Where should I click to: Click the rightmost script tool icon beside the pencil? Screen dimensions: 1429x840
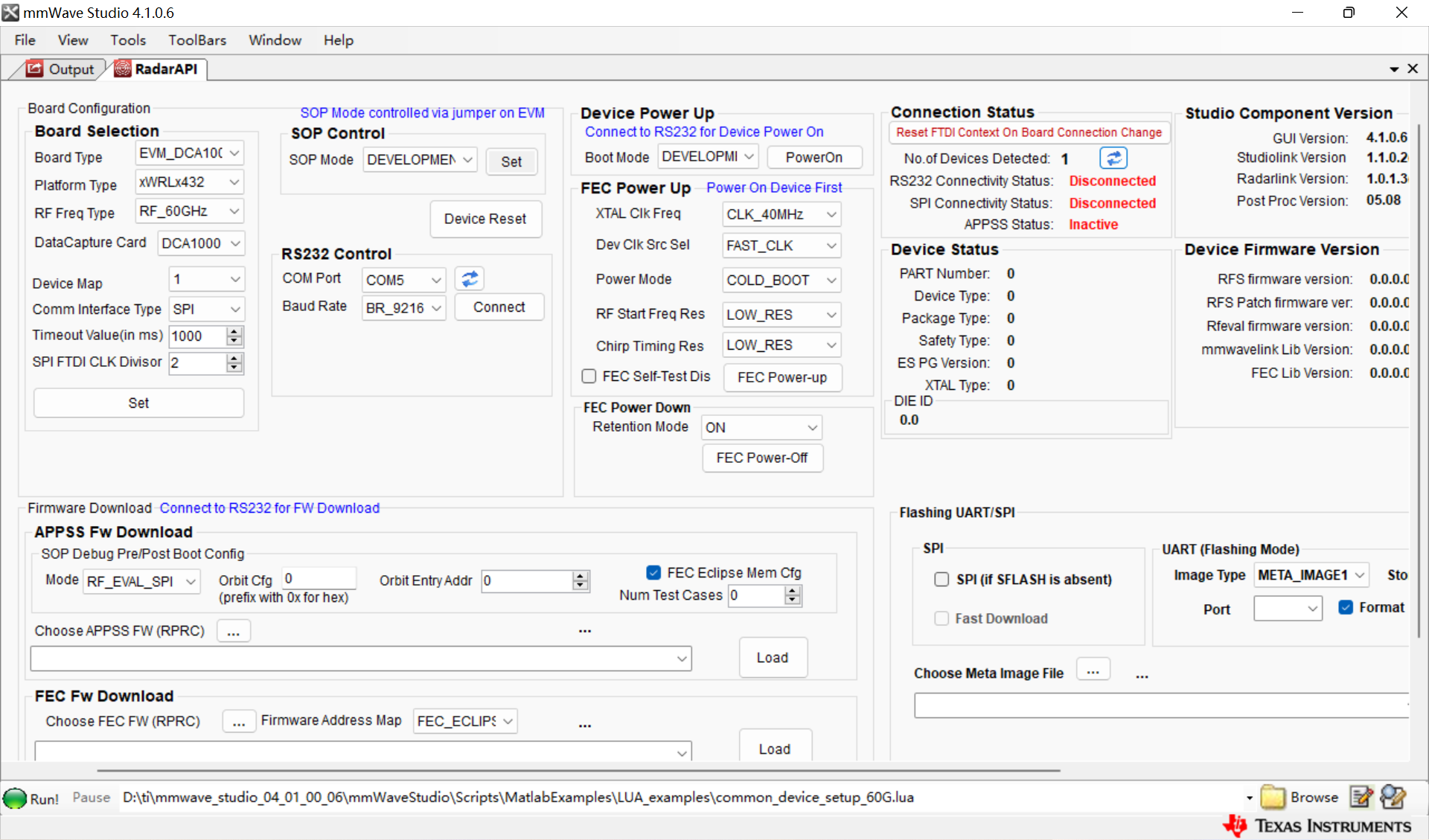1393,797
